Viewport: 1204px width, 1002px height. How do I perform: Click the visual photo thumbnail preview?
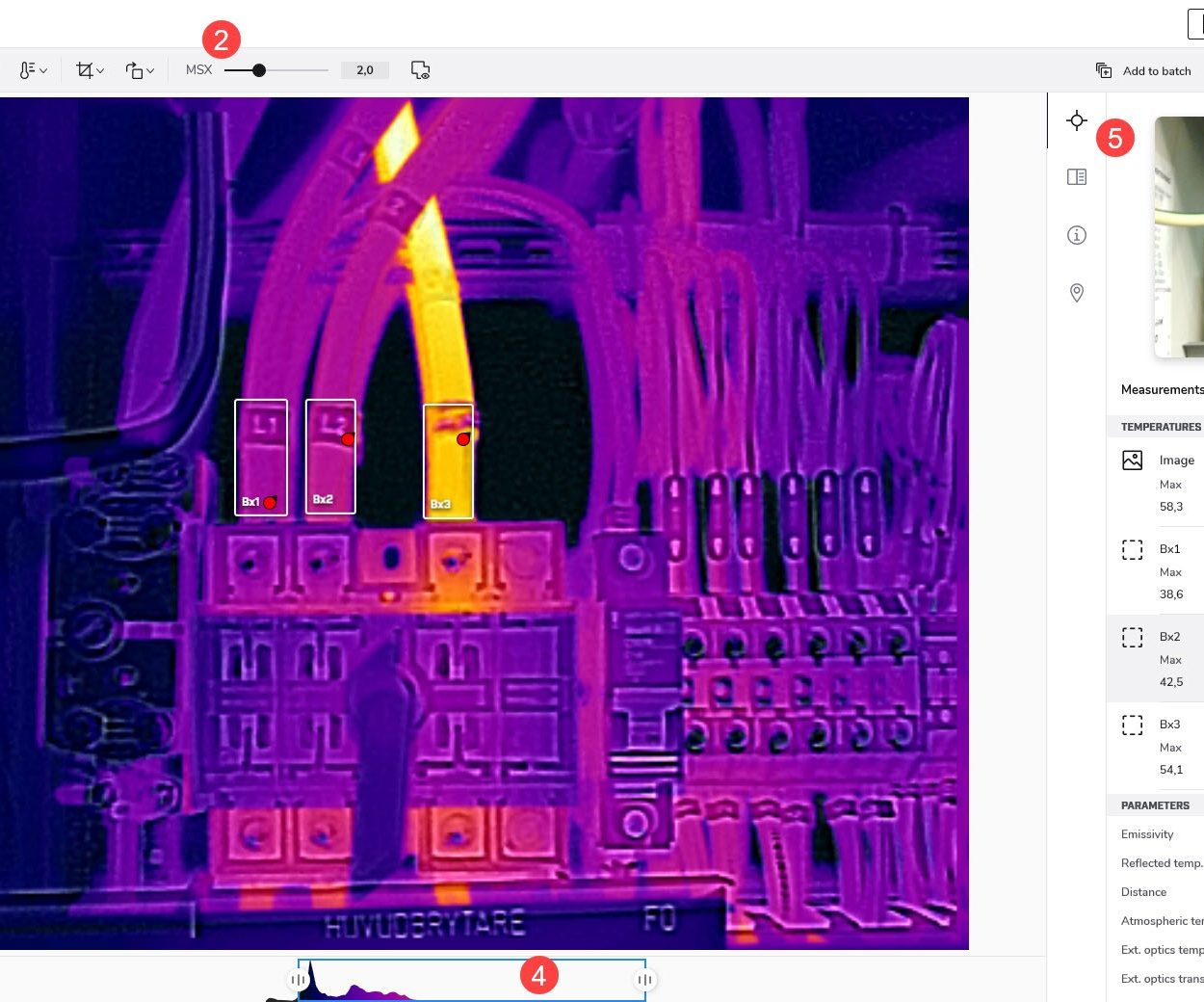pyautogui.click(x=1179, y=236)
